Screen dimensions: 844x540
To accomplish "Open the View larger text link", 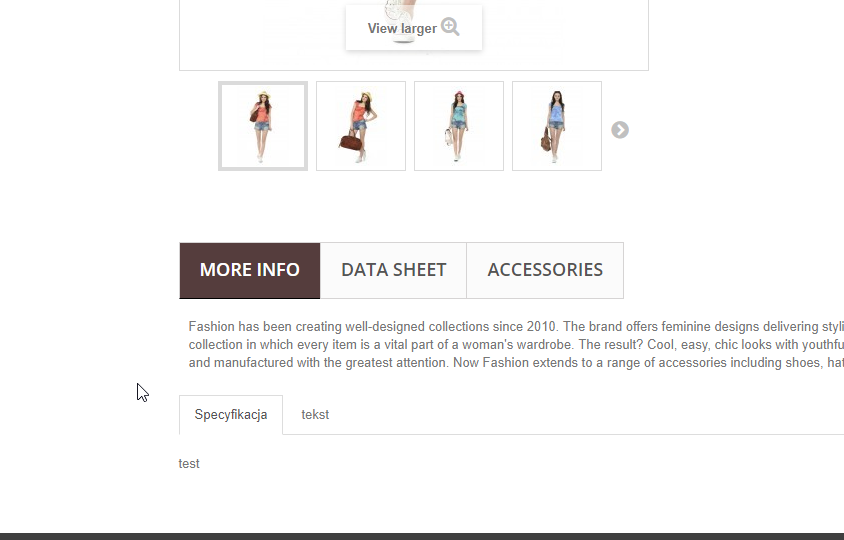I will click(x=402, y=29).
